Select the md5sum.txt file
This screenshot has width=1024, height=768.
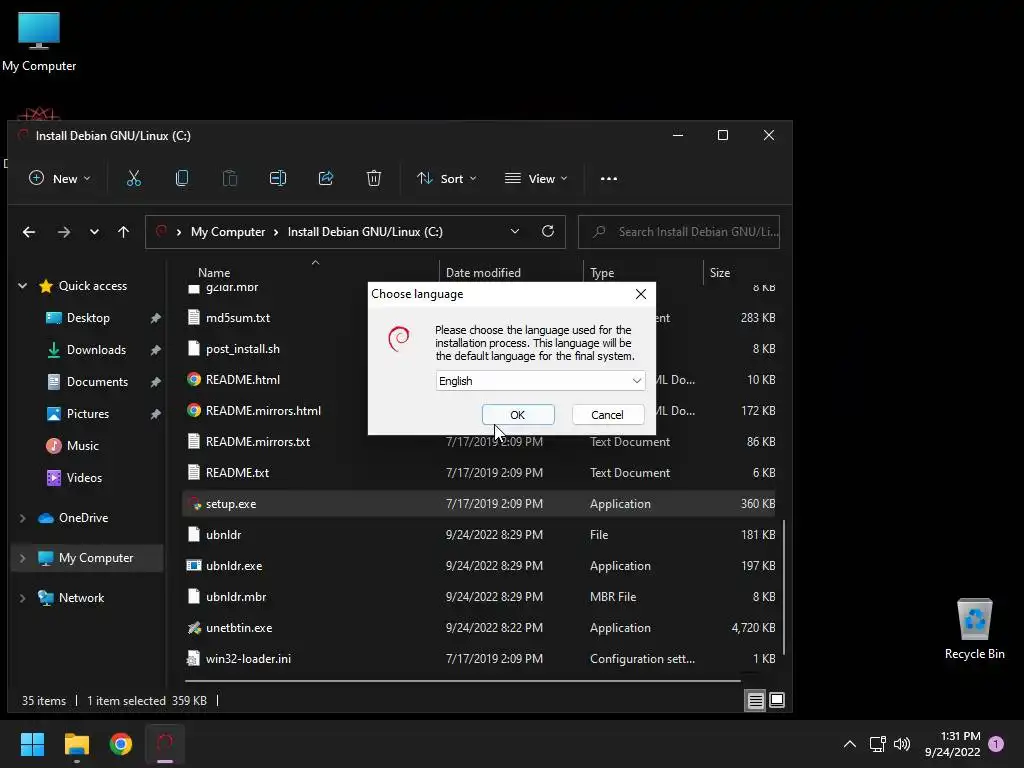coord(238,318)
